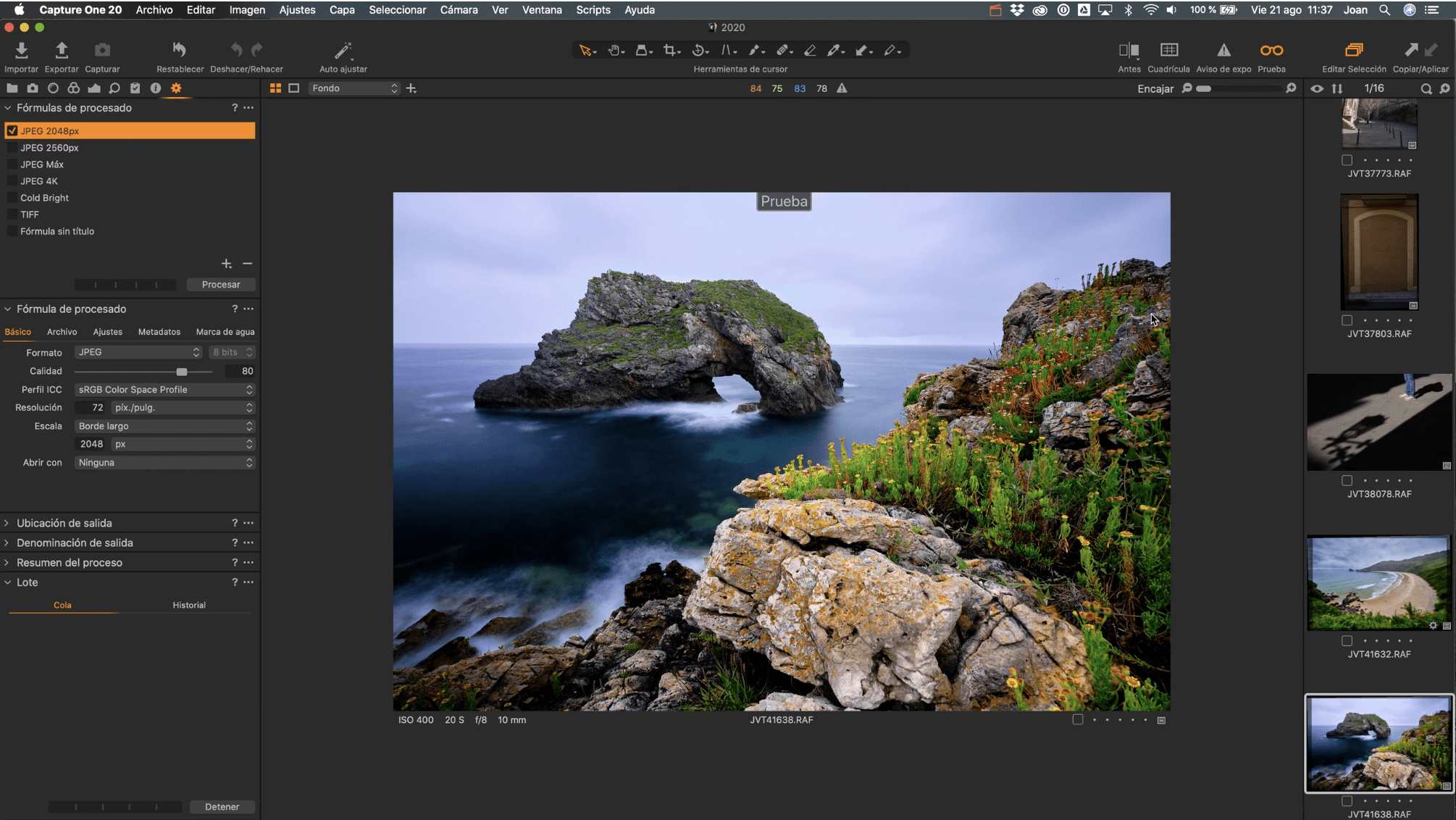
Task: Click the Auto ajustar magic wand
Action: click(x=343, y=50)
